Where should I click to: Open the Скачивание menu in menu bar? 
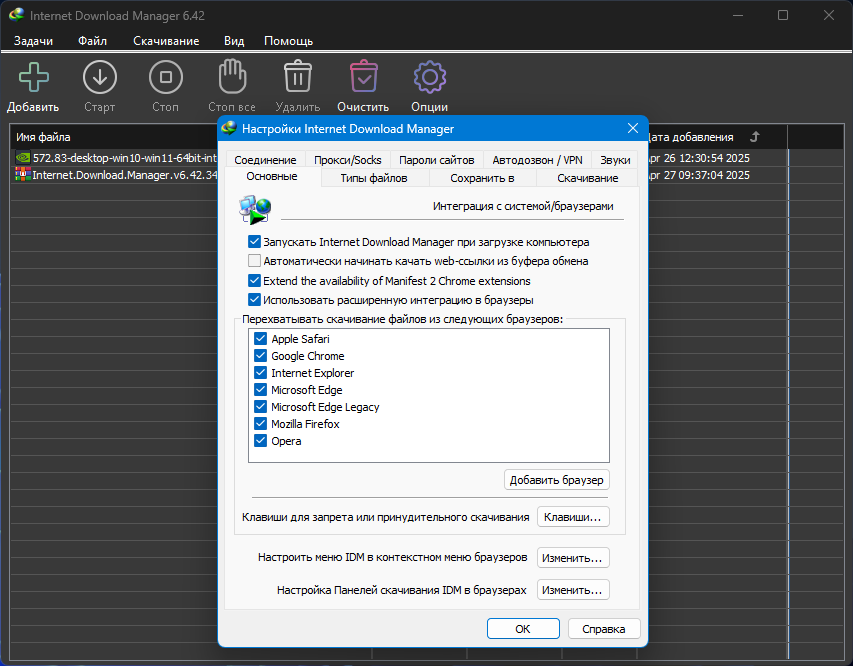[x=166, y=41]
